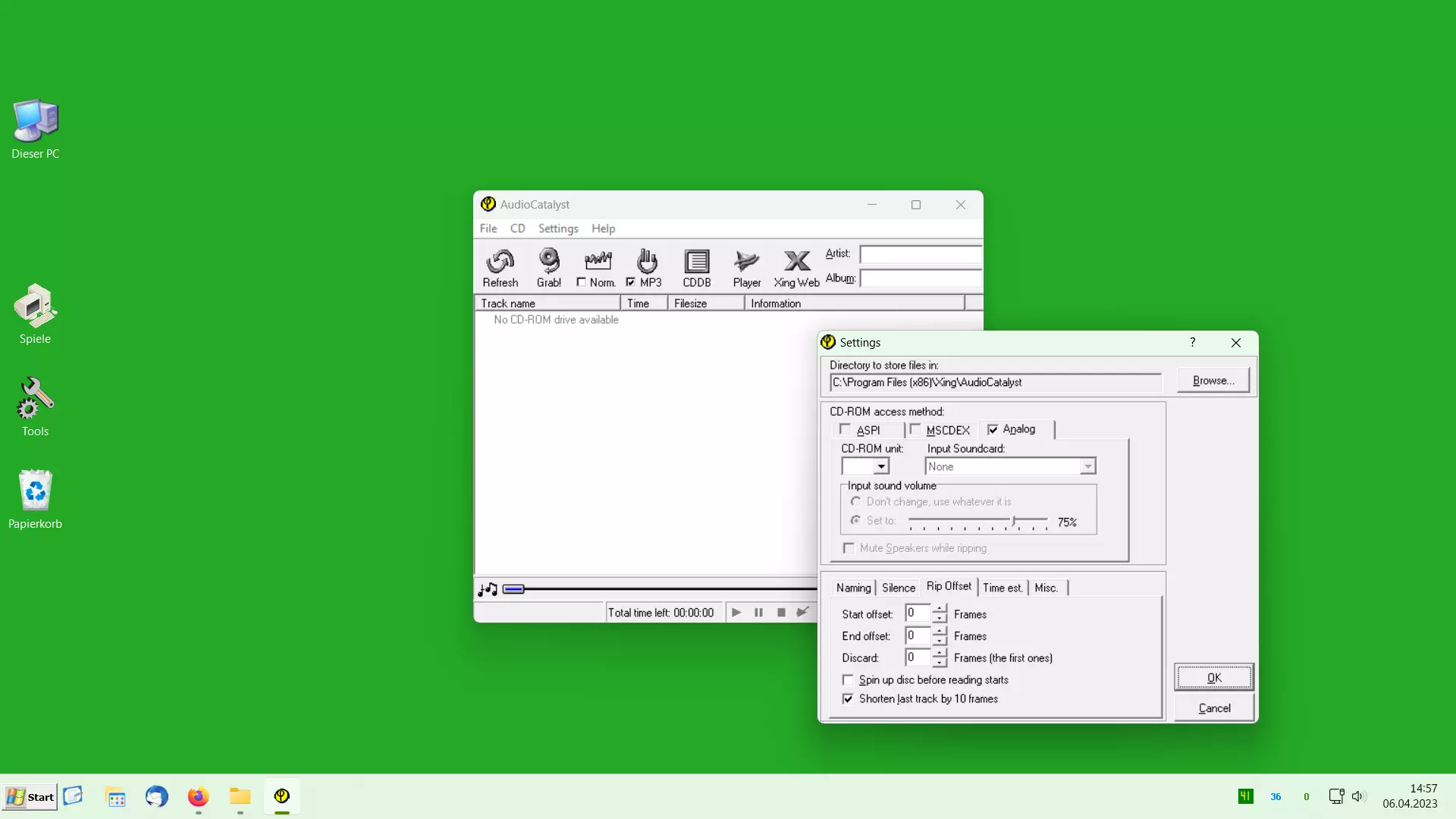1456x819 pixels.
Task: Open the CD menu
Action: click(x=517, y=228)
